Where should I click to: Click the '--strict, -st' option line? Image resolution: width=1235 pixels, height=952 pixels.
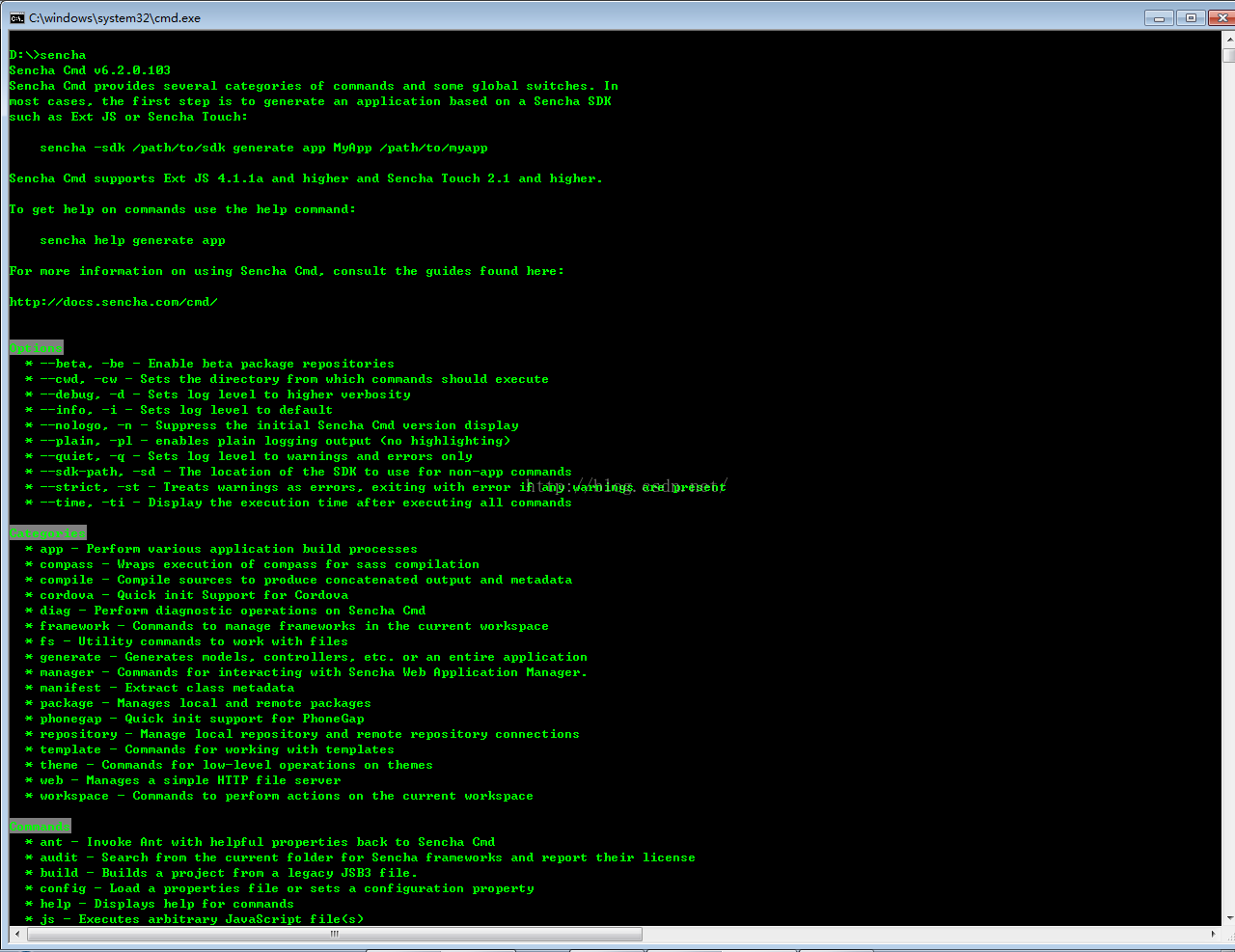point(375,487)
